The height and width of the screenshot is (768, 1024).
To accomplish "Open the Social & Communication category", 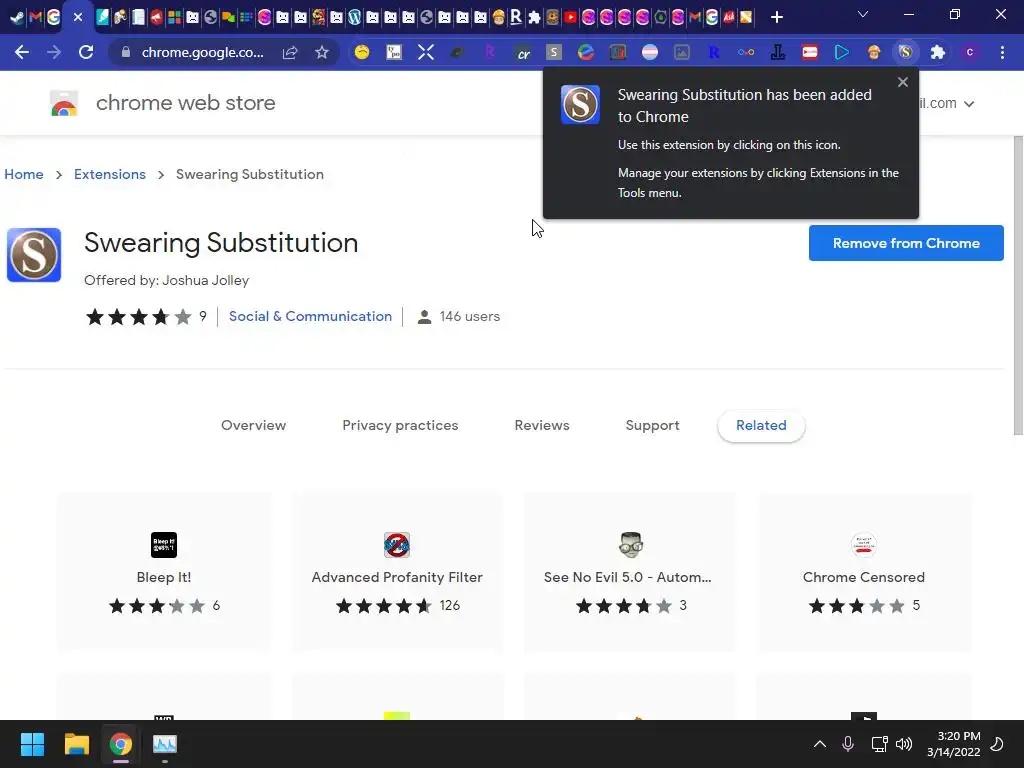I will (x=310, y=316).
